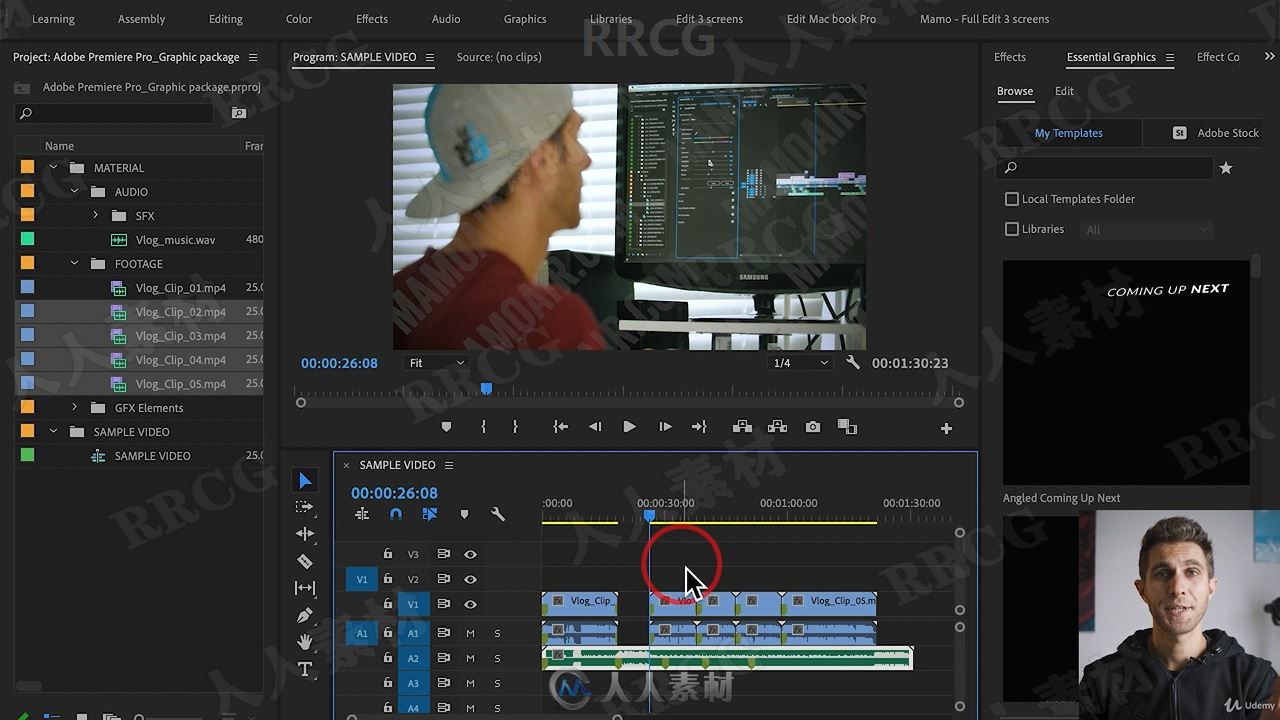Collapse the FOOTAGE bin
The width and height of the screenshot is (1280, 720).
click(x=74, y=264)
